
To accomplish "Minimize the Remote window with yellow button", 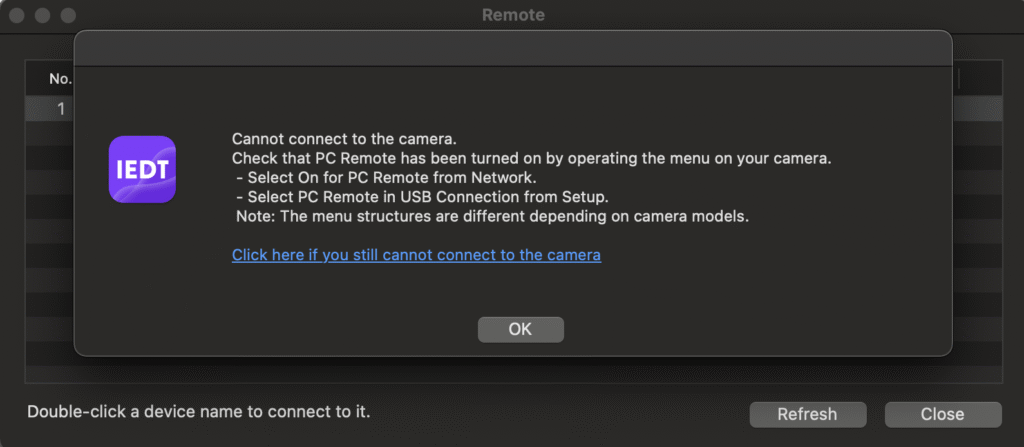I will 42,15.
